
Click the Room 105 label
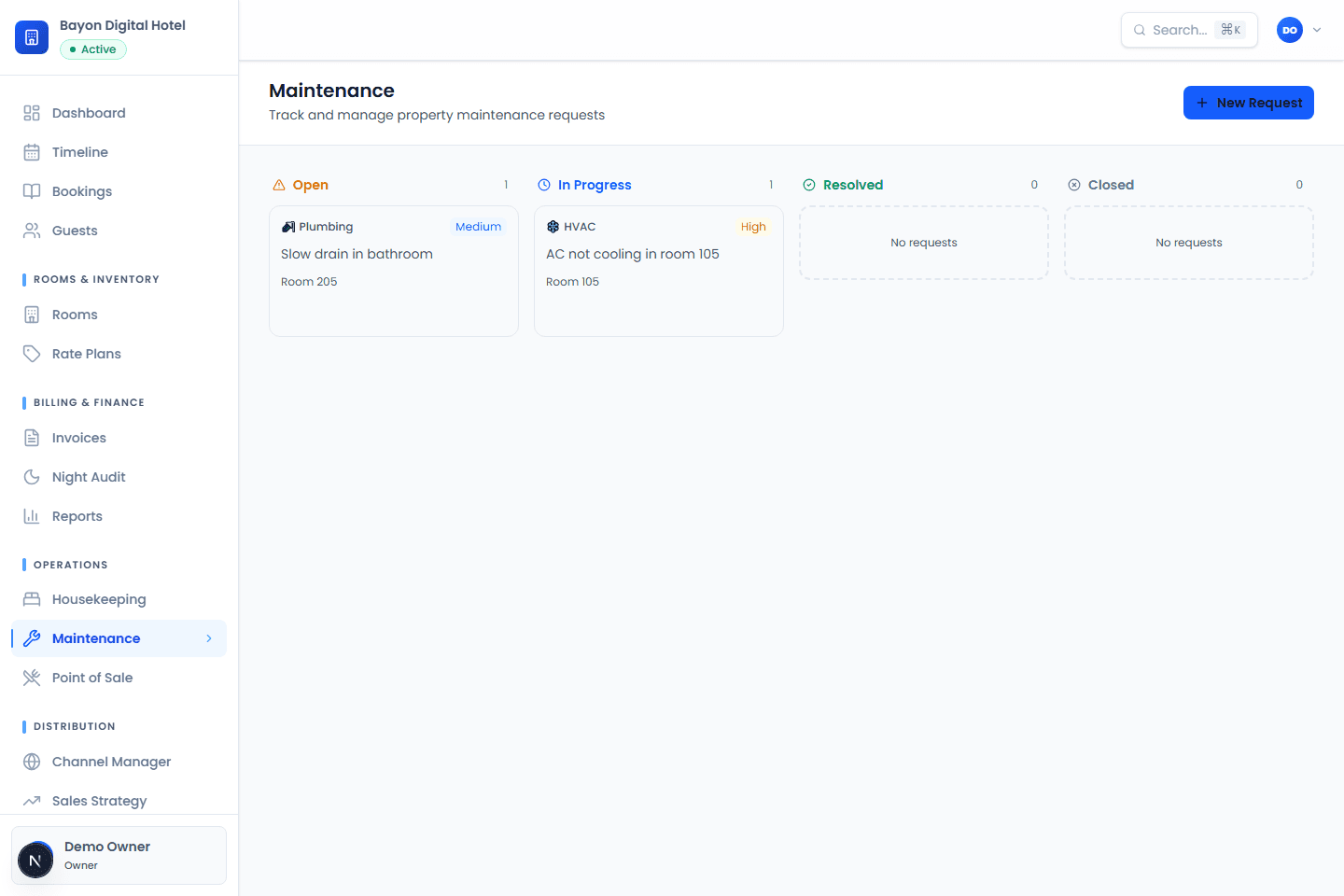pos(572,282)
